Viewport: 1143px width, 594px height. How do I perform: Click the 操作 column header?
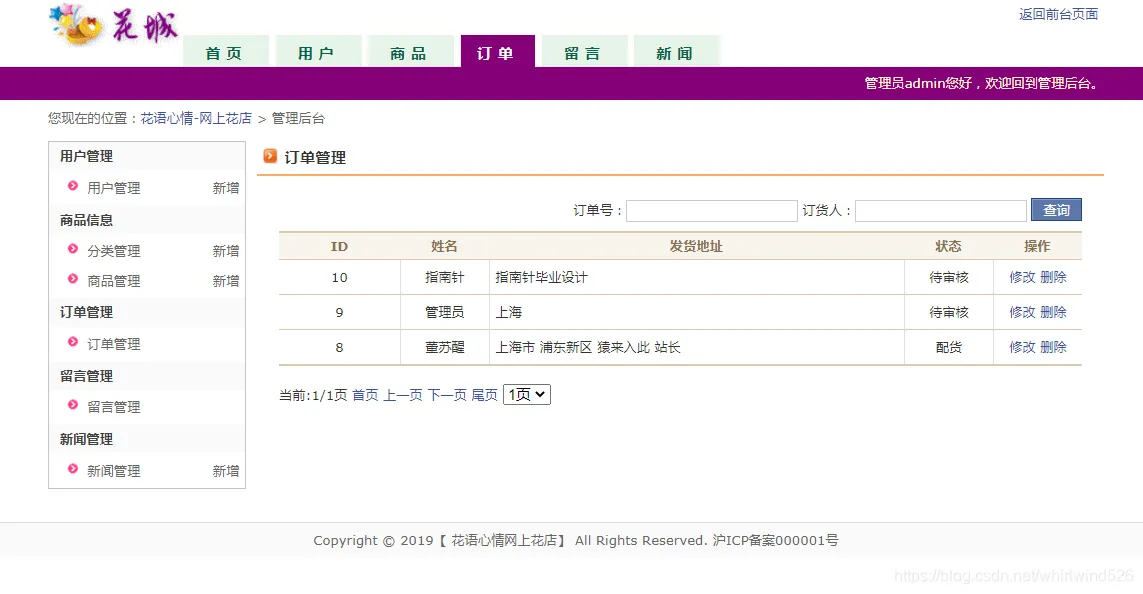1037,246
